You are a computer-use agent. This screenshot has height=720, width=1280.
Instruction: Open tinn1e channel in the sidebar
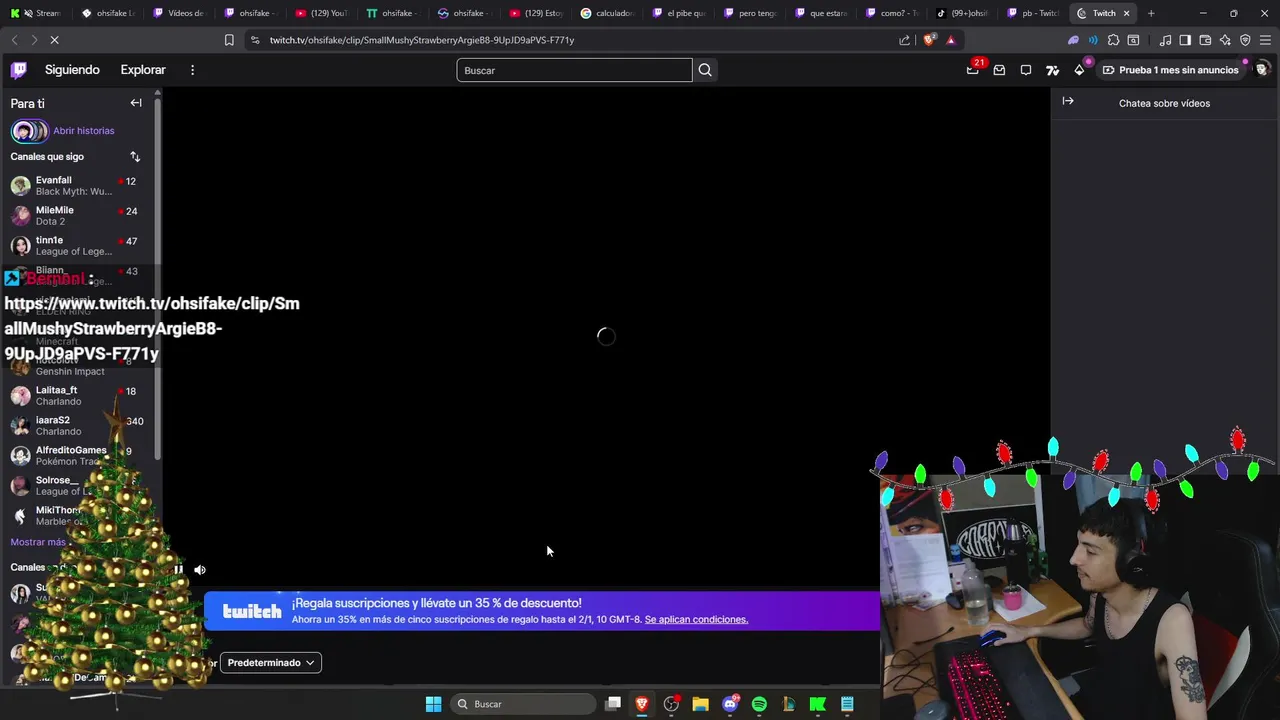79,245
